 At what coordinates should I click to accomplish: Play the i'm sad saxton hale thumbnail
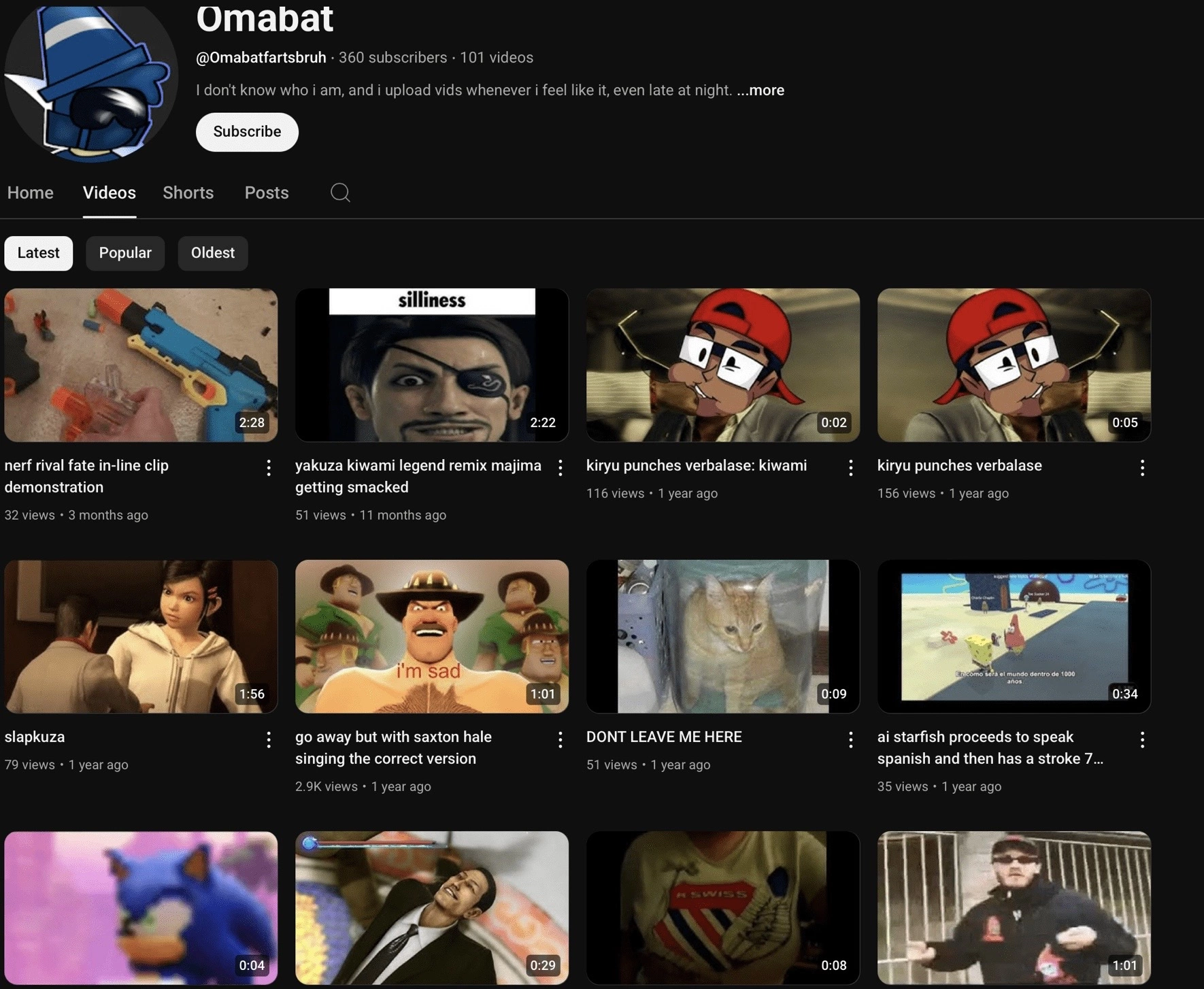click(x=432, y=637)
